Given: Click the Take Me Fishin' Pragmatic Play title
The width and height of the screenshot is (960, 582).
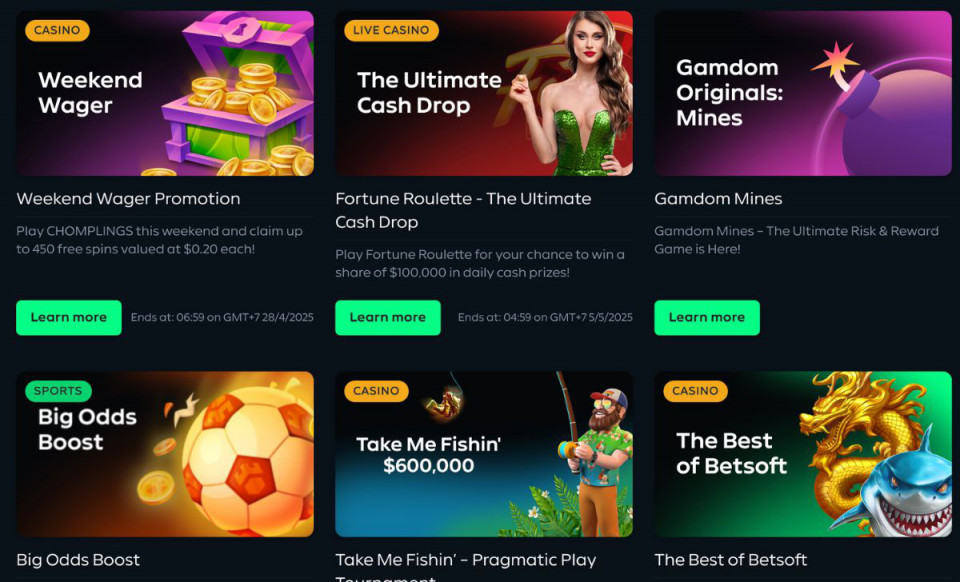Looking at the screenshot, I should point(465,567).
